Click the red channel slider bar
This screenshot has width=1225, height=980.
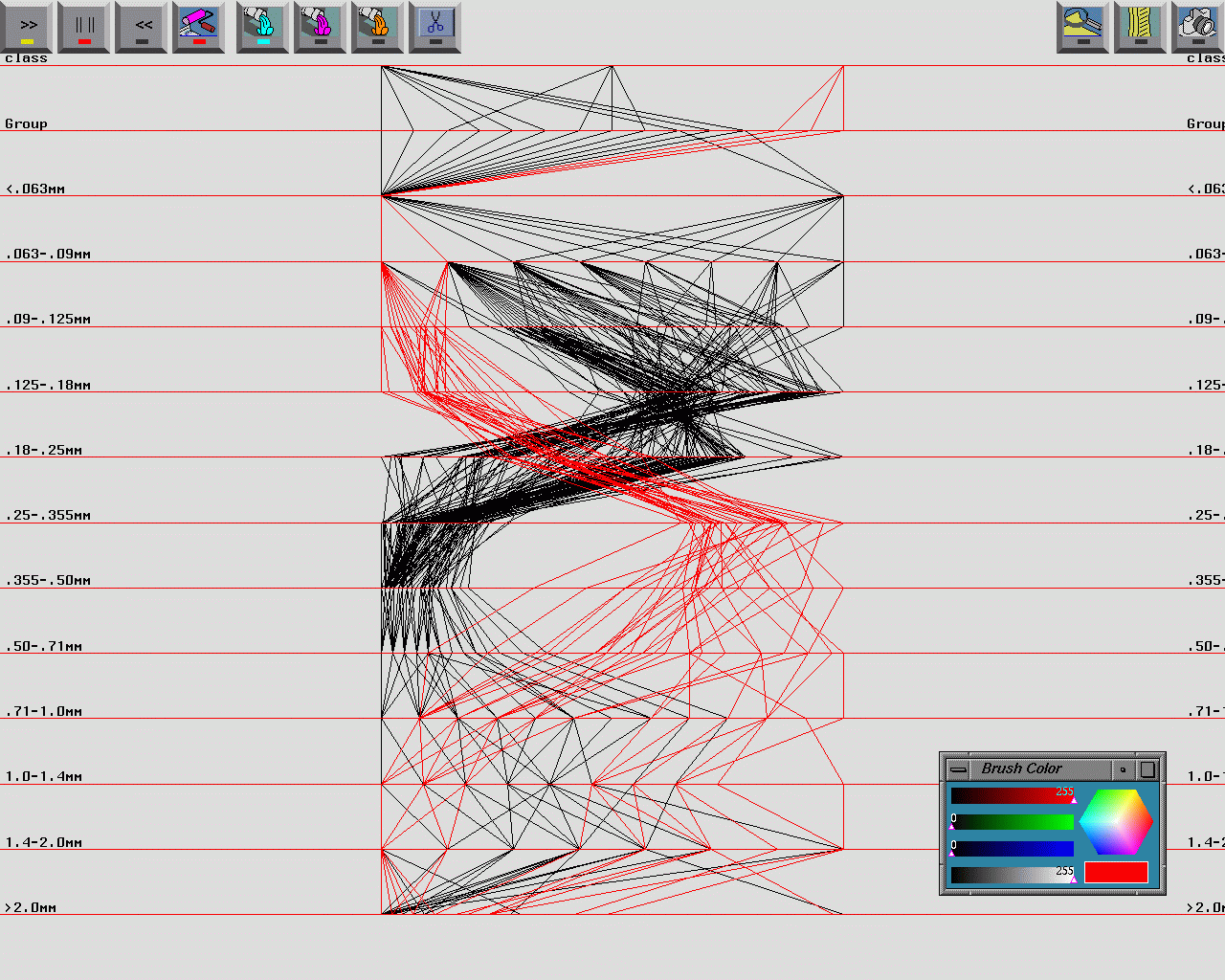pyautogui.click(x=1012, y=796)
